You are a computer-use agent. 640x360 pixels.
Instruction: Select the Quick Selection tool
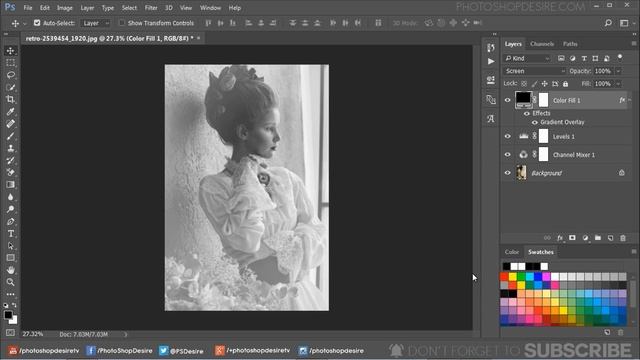tap(11, 87)
